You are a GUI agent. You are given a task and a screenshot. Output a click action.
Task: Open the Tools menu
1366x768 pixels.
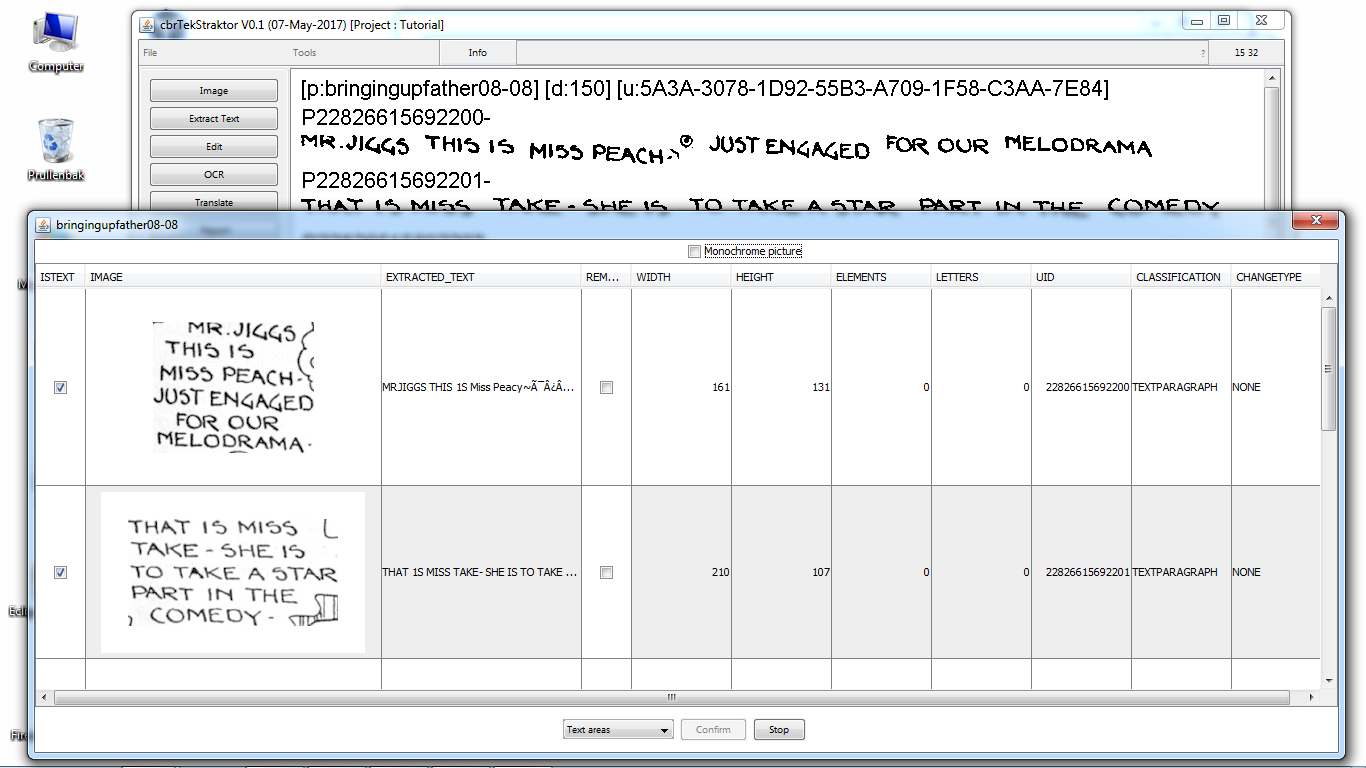coord(304,53)
